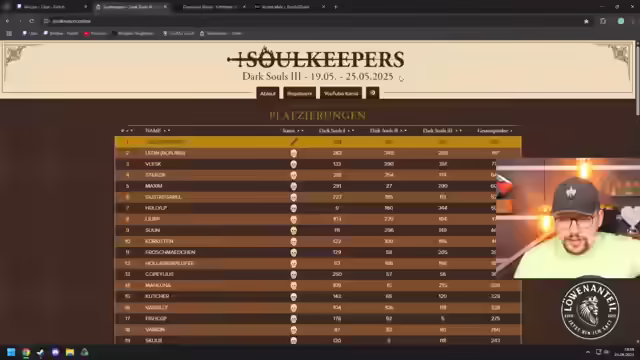Show hidden system tray icons chevron
640x360 pixels.
(588, 352)
